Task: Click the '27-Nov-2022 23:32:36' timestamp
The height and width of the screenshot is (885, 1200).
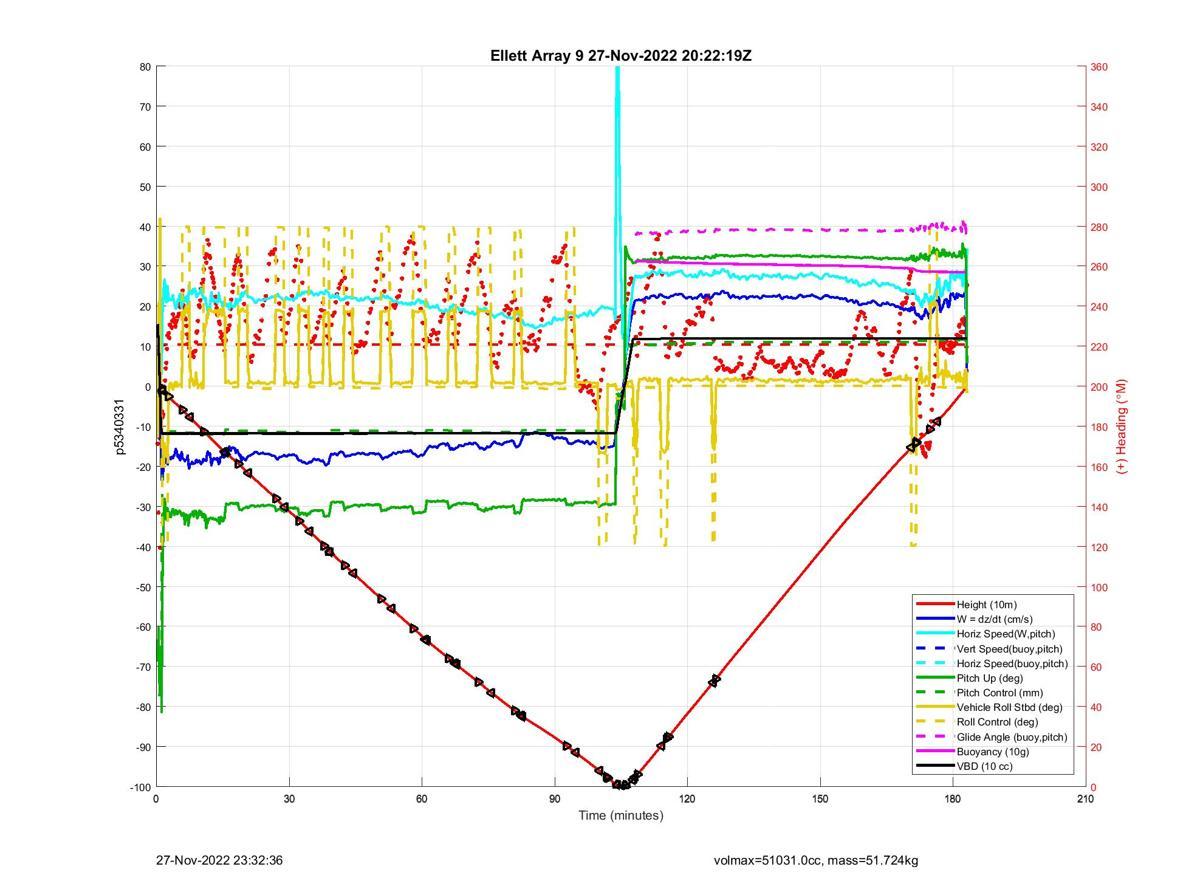Action: 219,860
